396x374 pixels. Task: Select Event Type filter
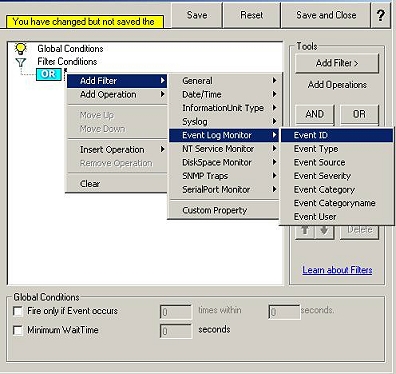coord(337,149)
